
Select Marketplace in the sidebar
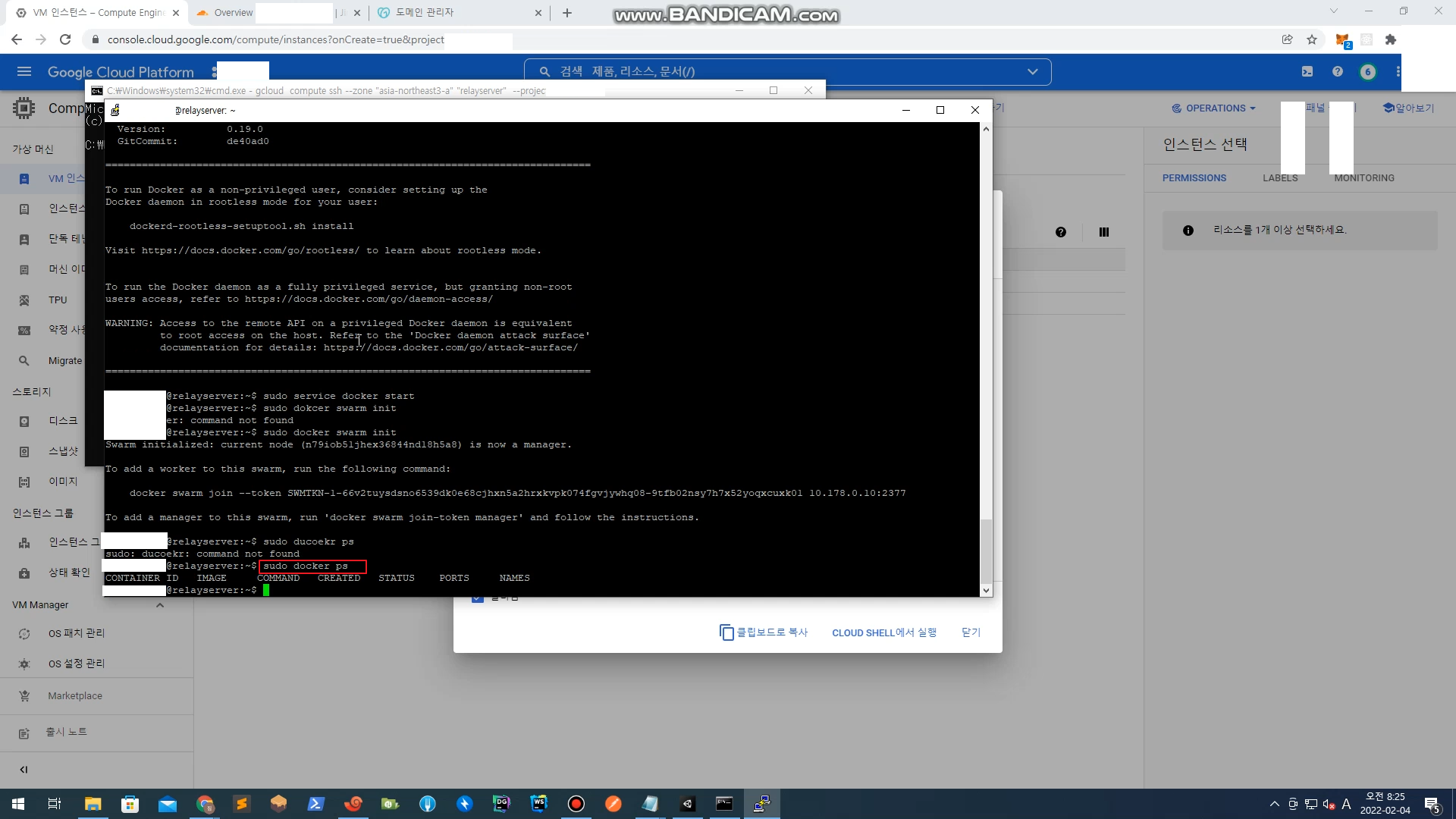[x=74, y=695]
